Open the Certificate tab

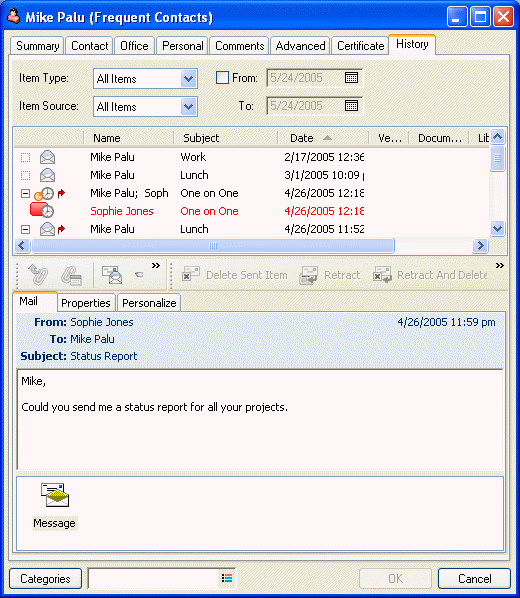click(x=361, y=46)
